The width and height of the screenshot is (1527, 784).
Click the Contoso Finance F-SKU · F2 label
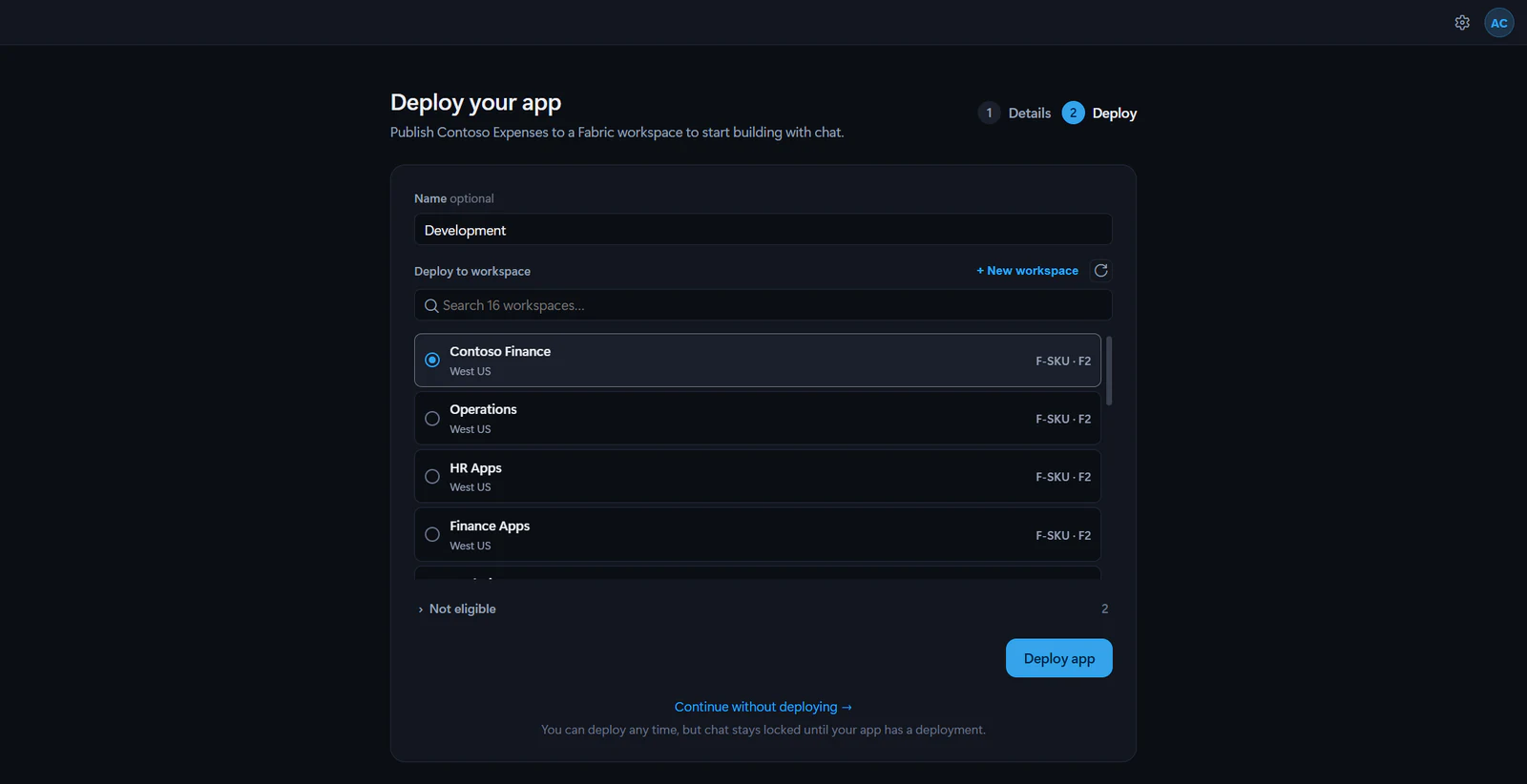pos(1063,361)
